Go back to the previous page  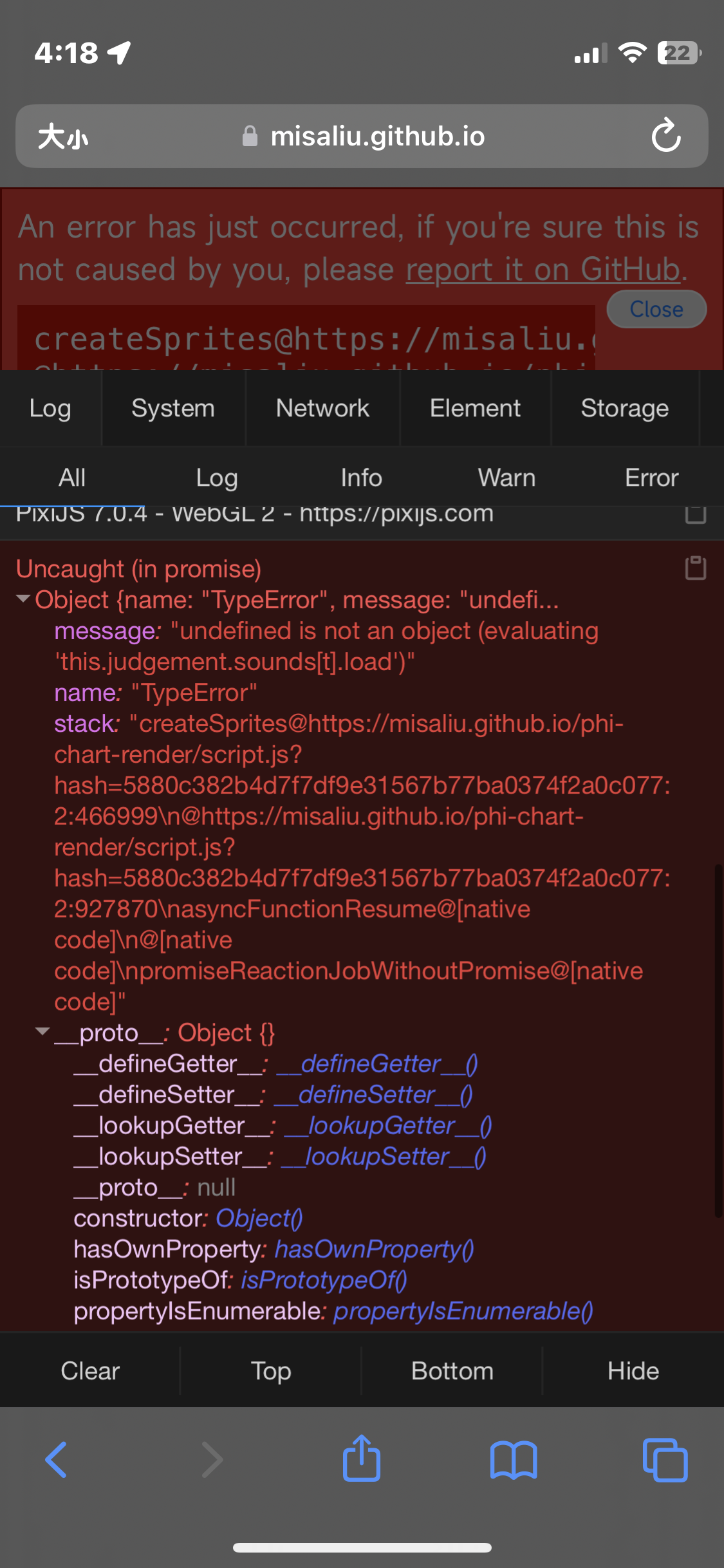(x=57, y=1459)
